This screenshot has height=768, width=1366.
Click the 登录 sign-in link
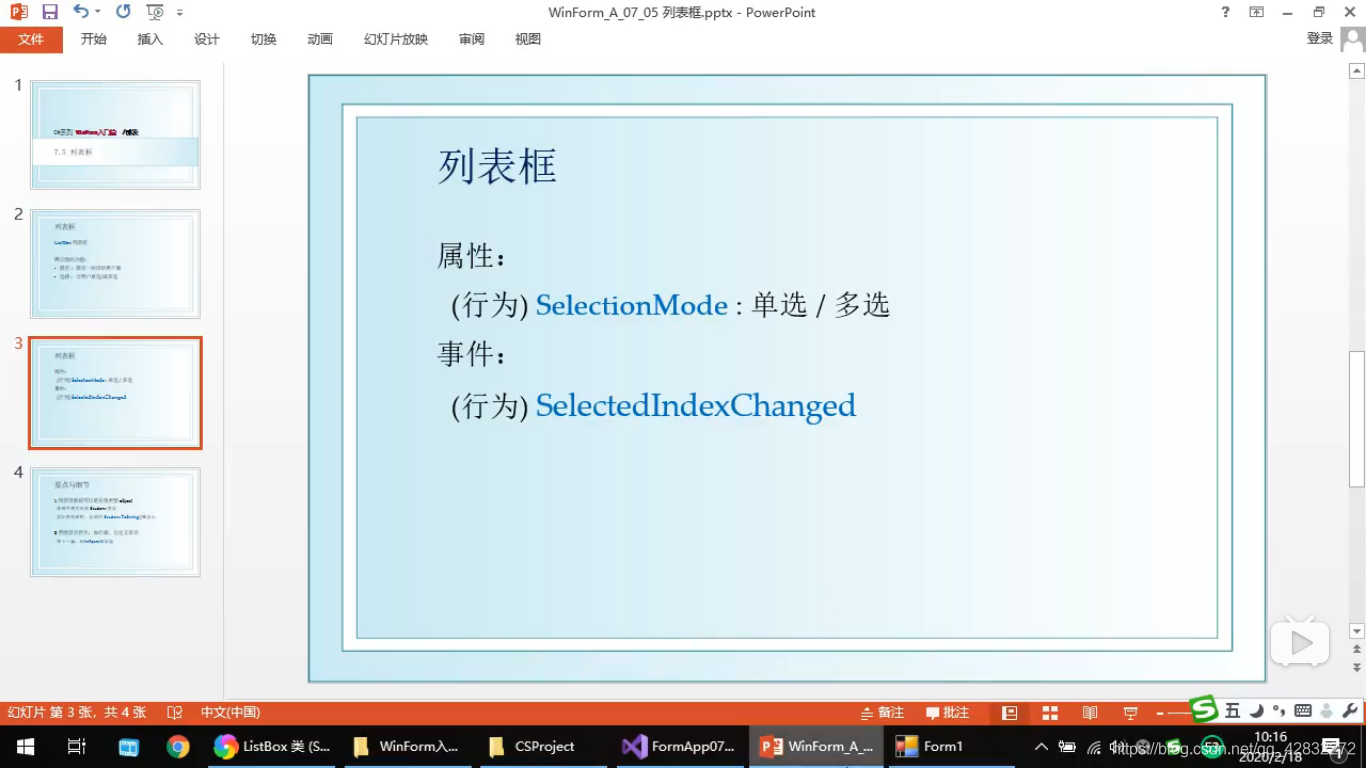pyautogui.click(x=1320, y=38)
